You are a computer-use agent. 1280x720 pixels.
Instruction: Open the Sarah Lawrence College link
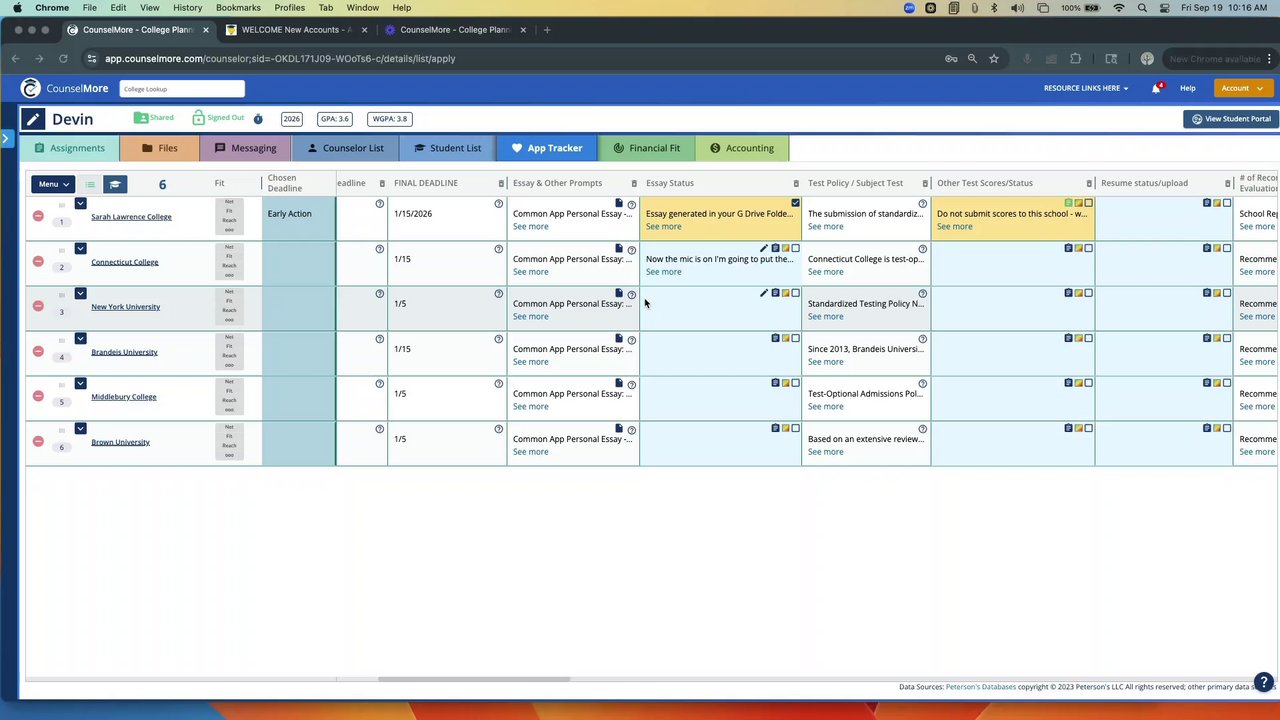pyautogui.click(x=131, y=217)
